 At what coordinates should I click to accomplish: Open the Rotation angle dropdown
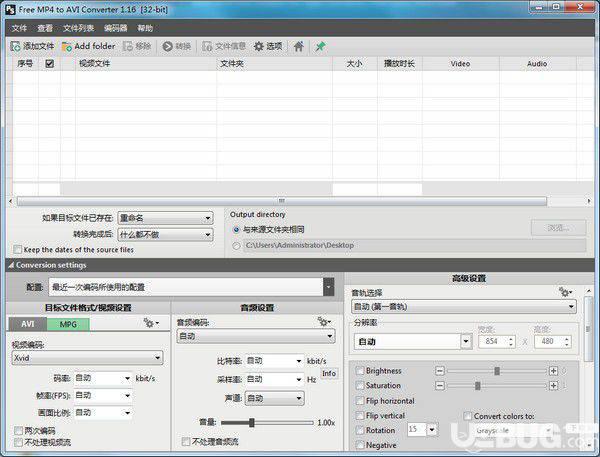[432, 430]
